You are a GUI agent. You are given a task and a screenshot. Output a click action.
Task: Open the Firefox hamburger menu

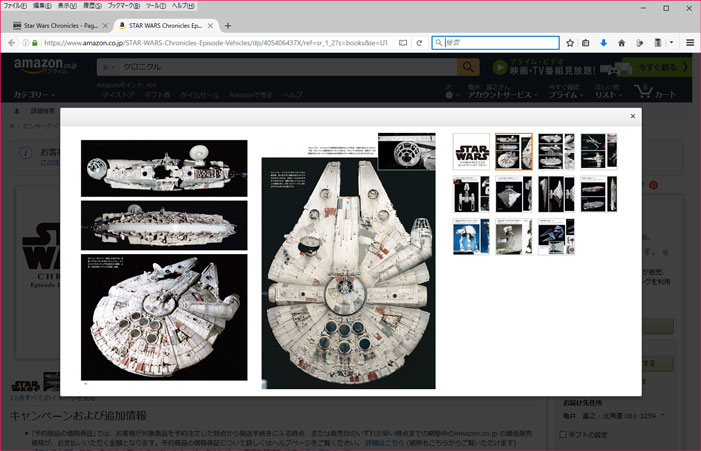click(x=690, y=43)
